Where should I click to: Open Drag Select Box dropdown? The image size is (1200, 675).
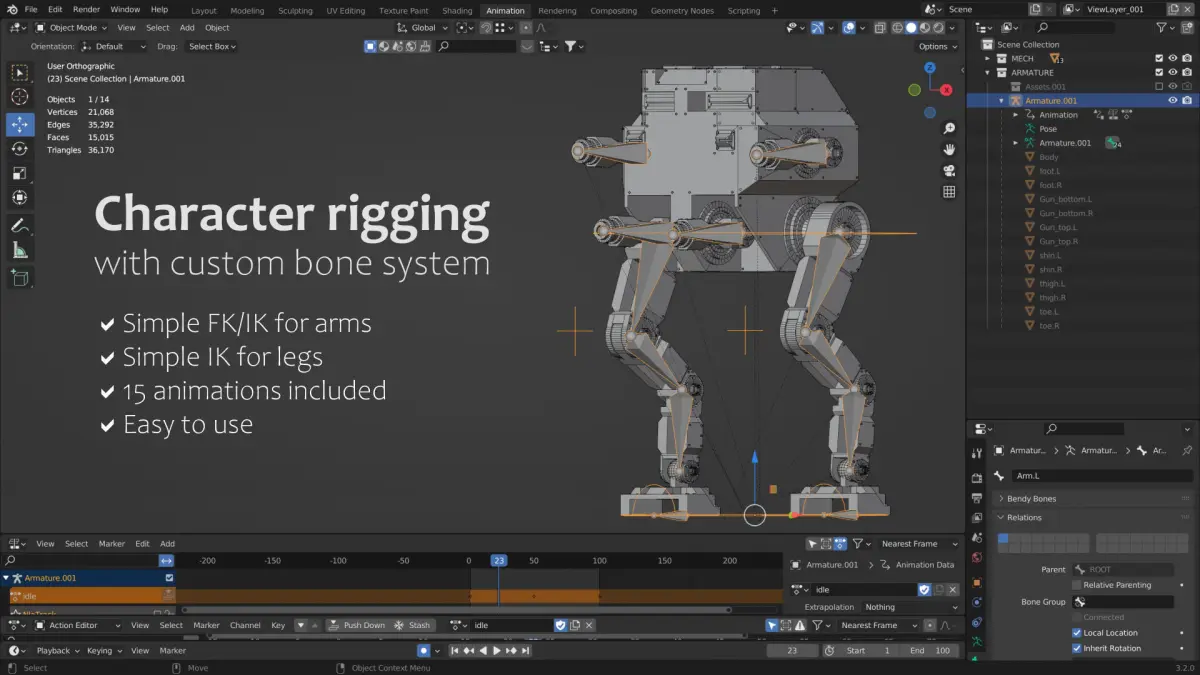(213, 46)
